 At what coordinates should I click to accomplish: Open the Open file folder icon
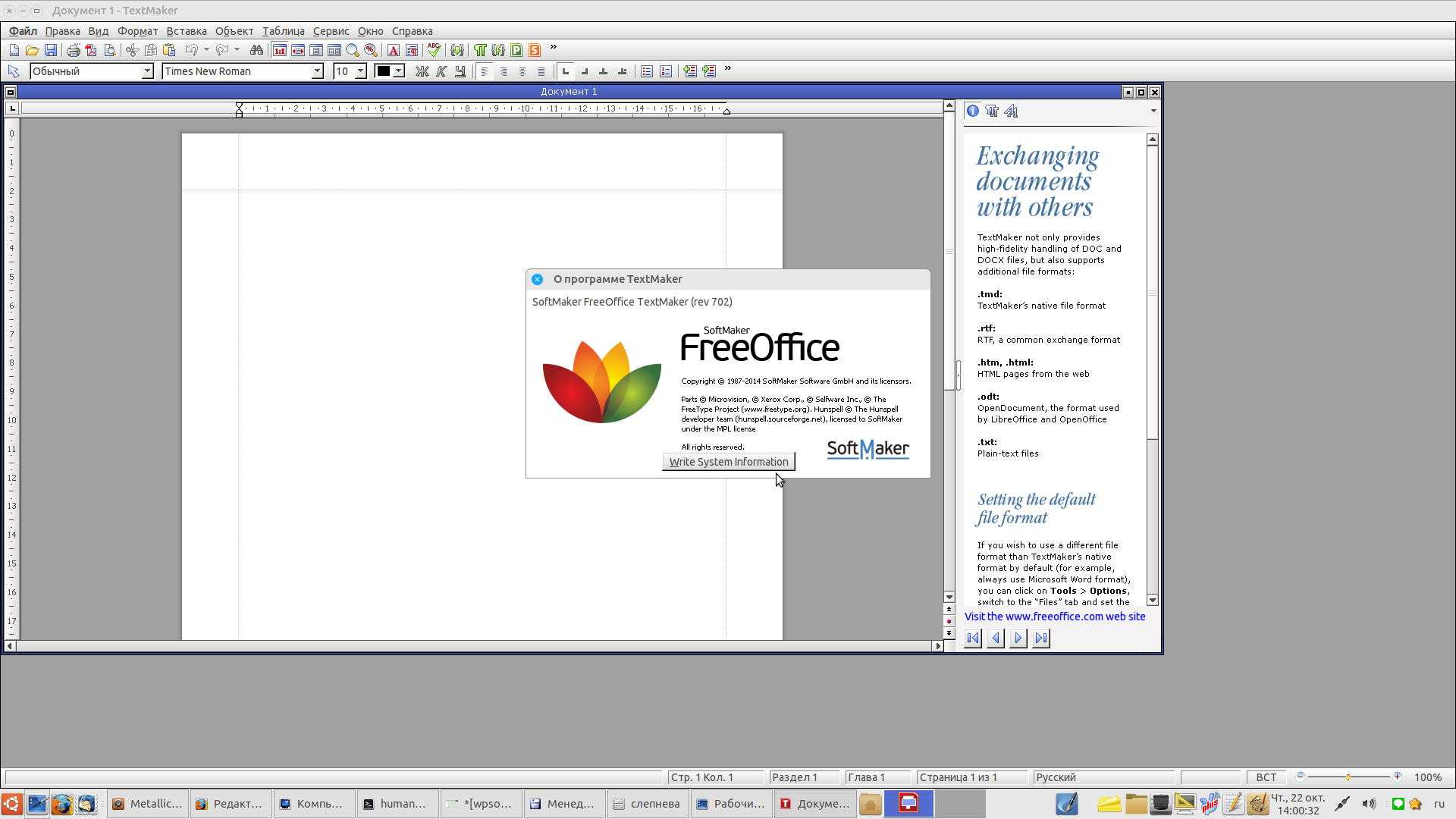tap(32, 50)
